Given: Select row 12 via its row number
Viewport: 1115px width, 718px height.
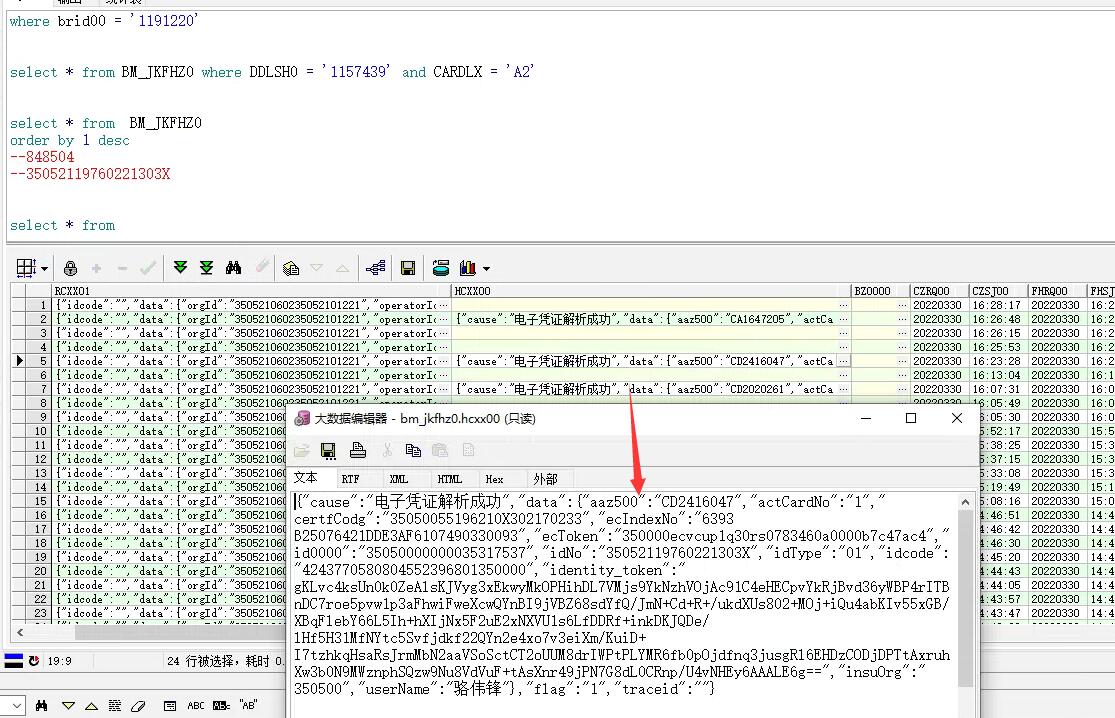Looking at the screenshot, I should coord(38,459).
